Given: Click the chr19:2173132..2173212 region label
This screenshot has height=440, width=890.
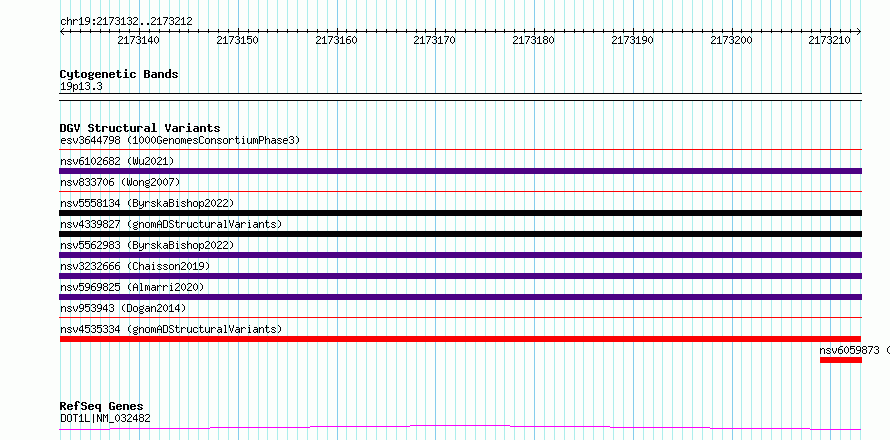Looking at the screenshot, I should [126, 22].
